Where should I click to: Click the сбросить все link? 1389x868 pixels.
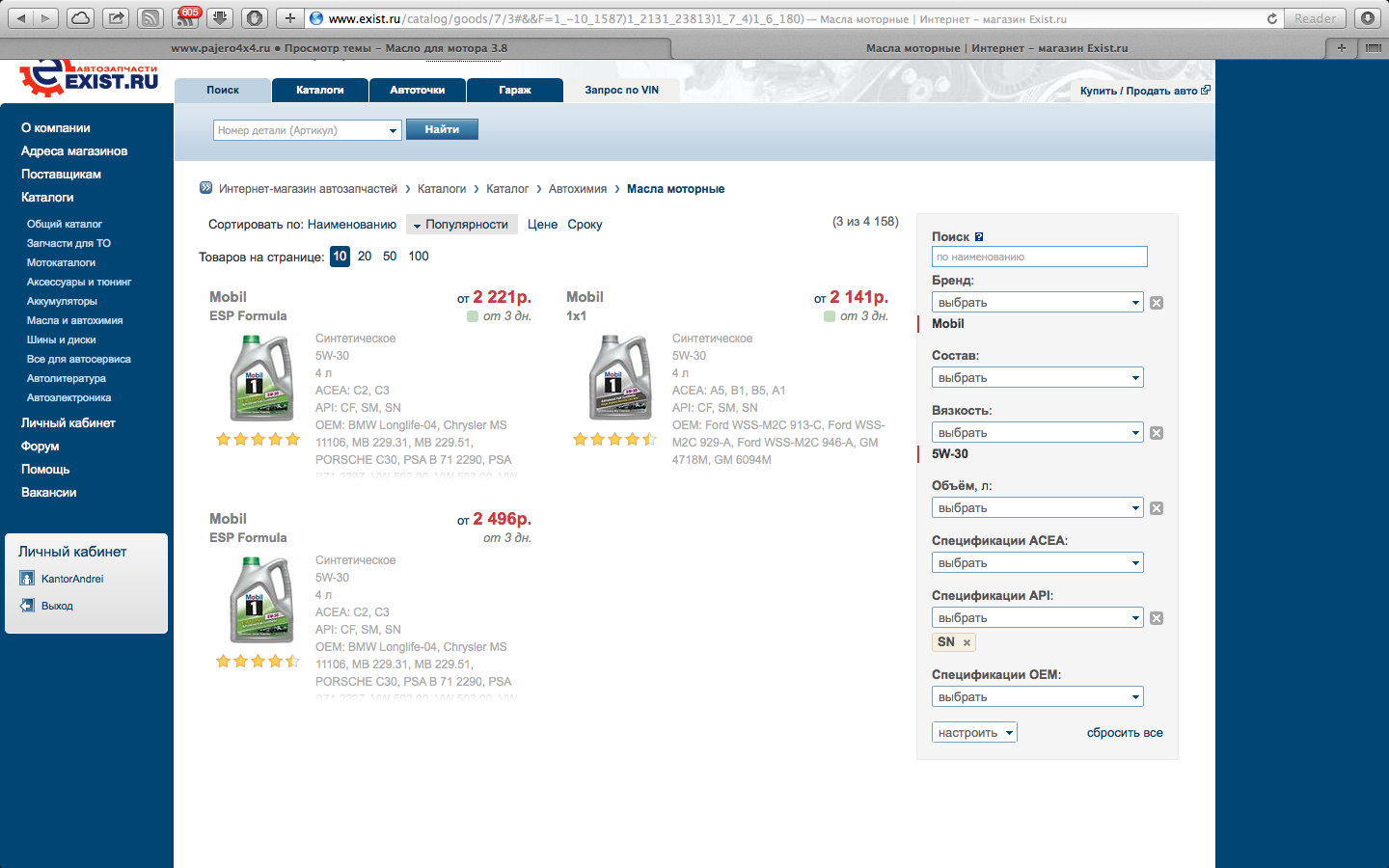coord(1124,733)
